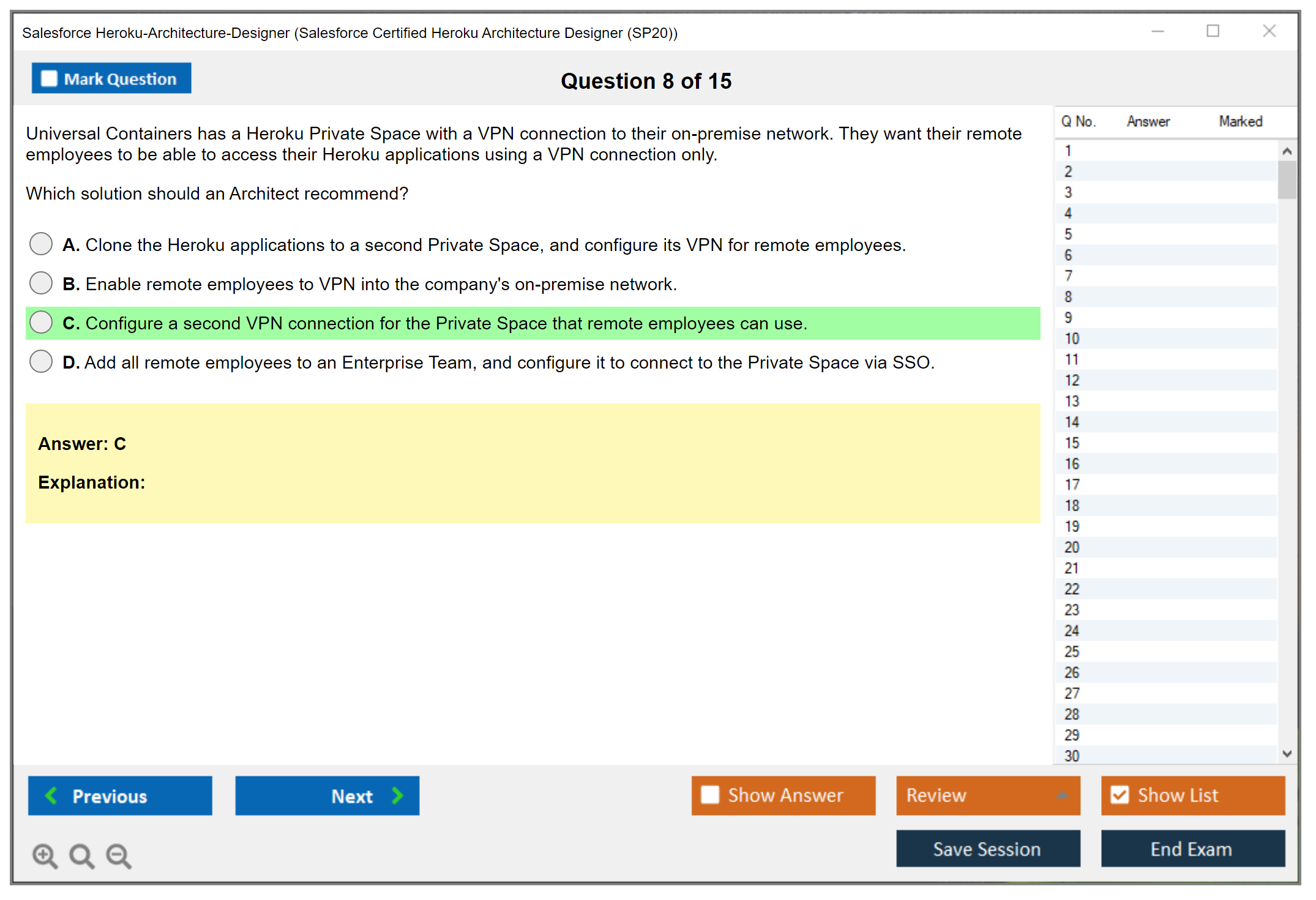Click the Marked column header
The width and height of the screenshot is (1316, 900).
(x=1240, y=121)
